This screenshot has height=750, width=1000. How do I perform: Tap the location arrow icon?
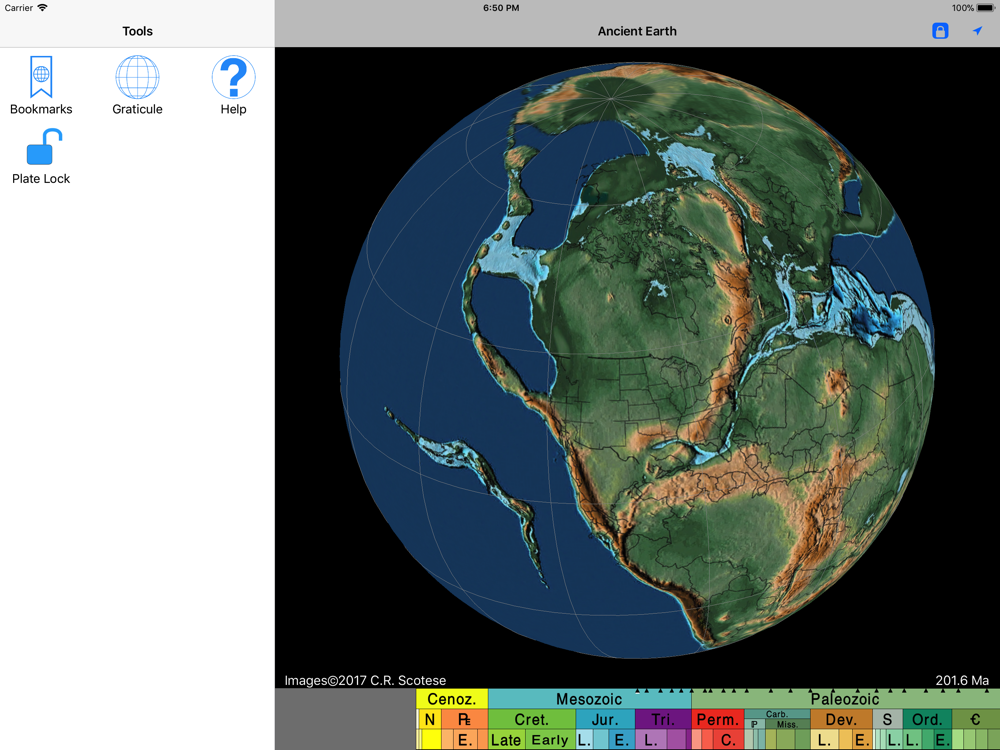tap(977, 31)
